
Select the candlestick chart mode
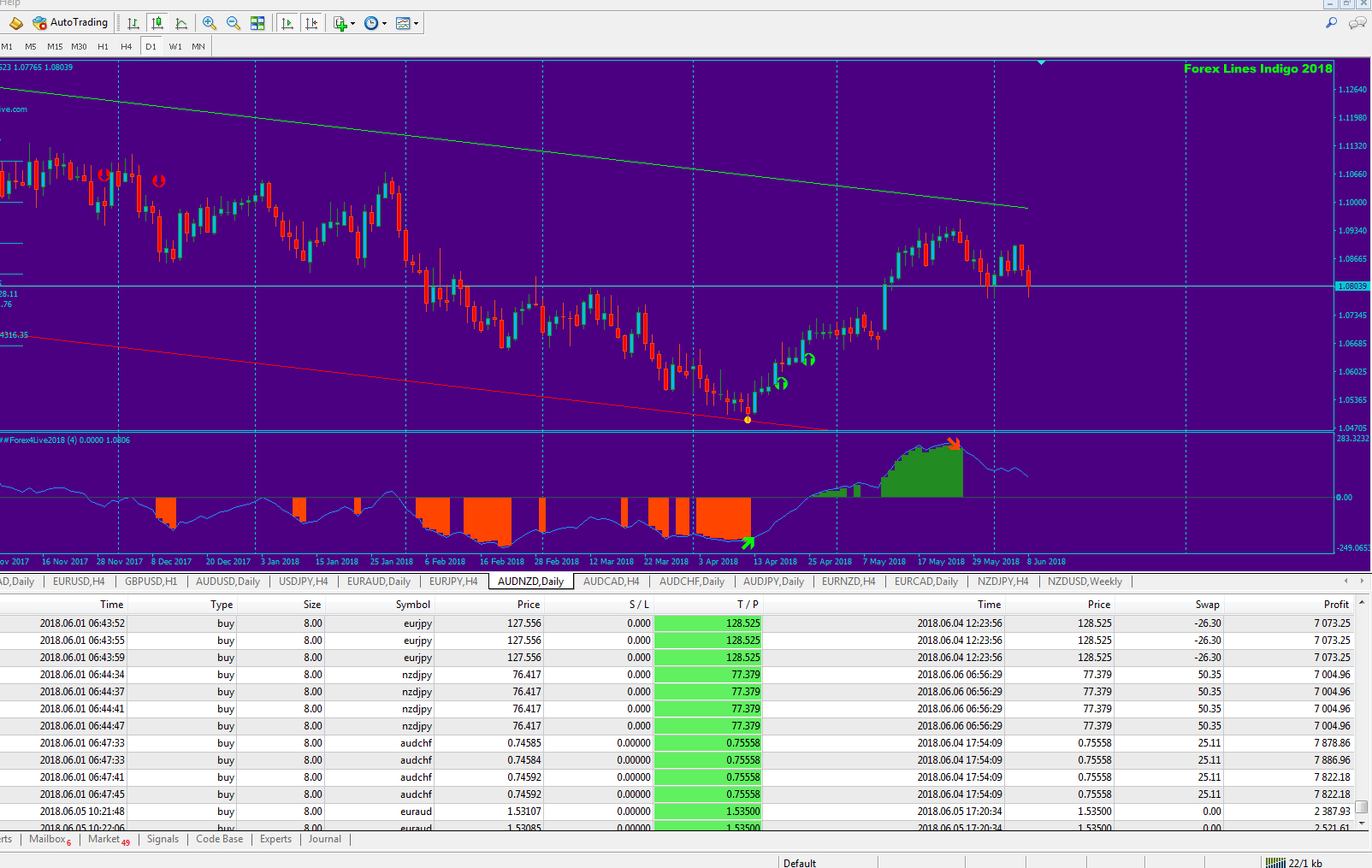tap(157, 23)
